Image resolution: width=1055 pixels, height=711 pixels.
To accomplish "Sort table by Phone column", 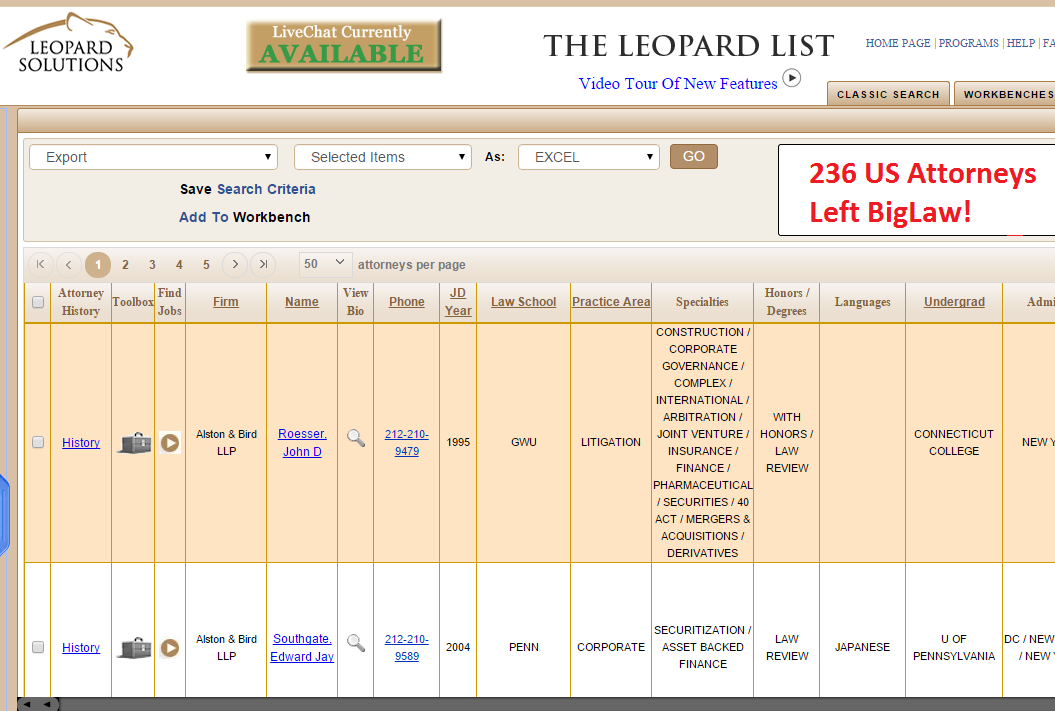I will (406, 302).
